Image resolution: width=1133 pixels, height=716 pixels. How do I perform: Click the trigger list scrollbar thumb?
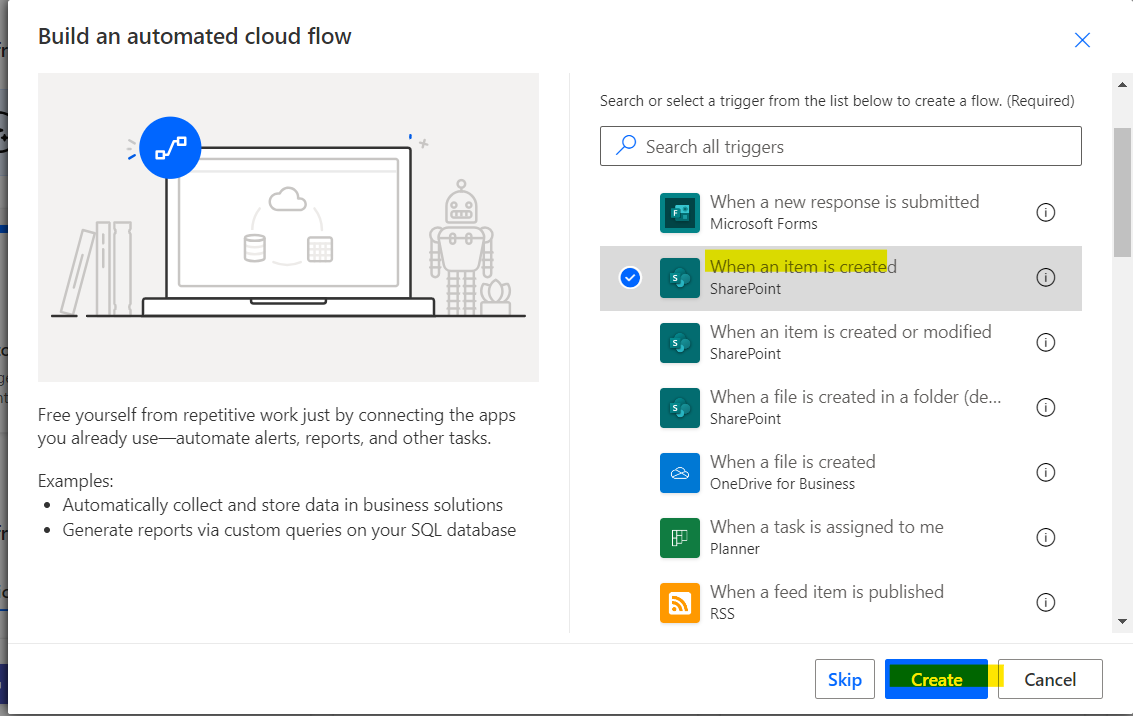(x=1122, y=192)
